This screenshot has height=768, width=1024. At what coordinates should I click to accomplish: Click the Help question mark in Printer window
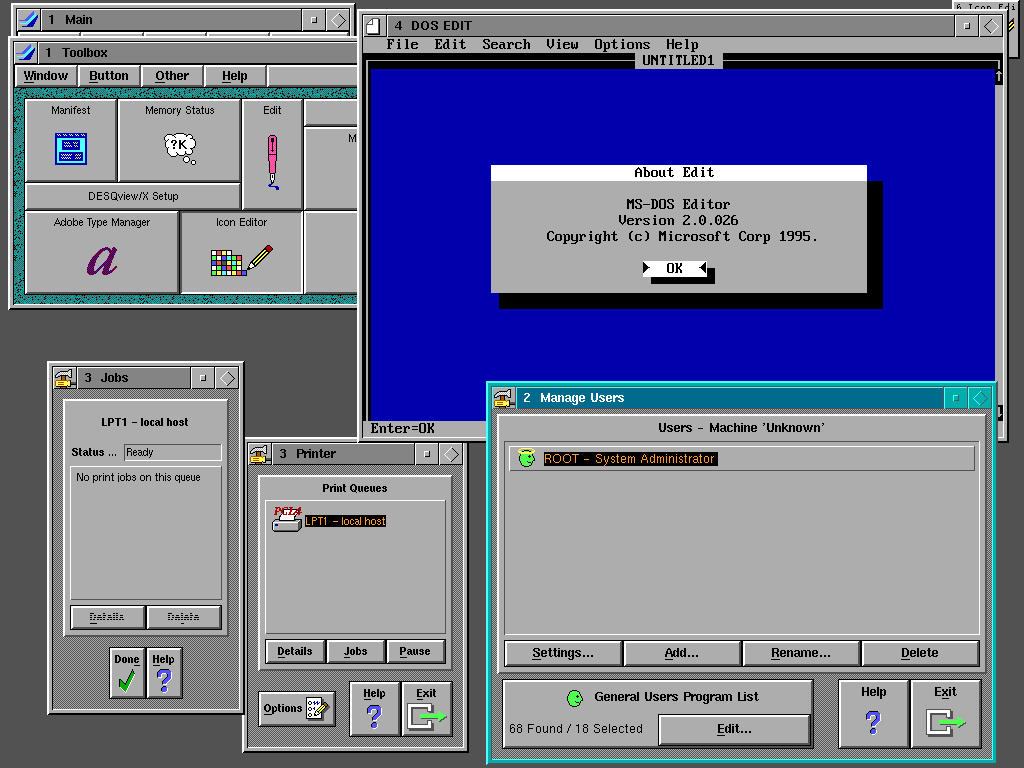(374, 709)
